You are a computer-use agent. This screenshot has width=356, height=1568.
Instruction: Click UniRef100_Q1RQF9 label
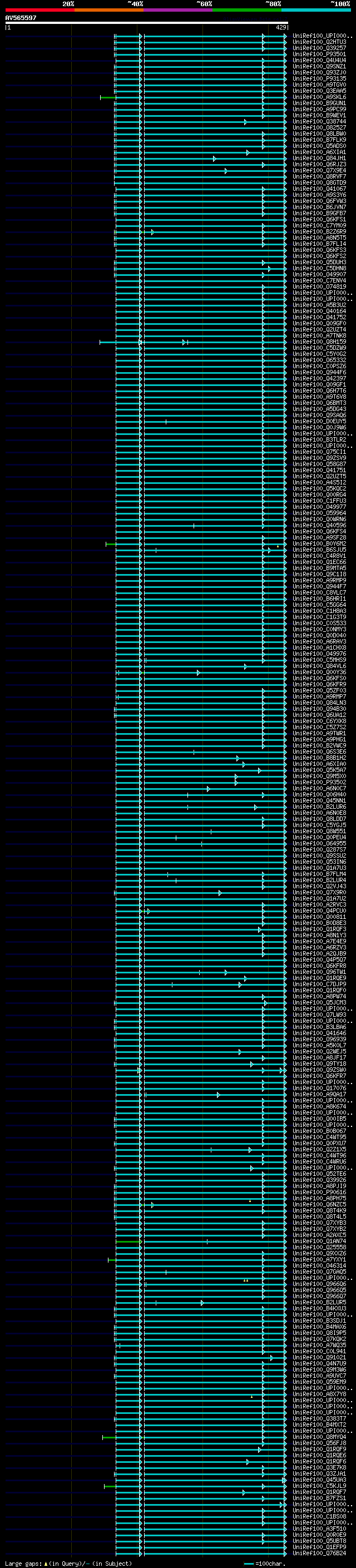tap(319, 1450)
